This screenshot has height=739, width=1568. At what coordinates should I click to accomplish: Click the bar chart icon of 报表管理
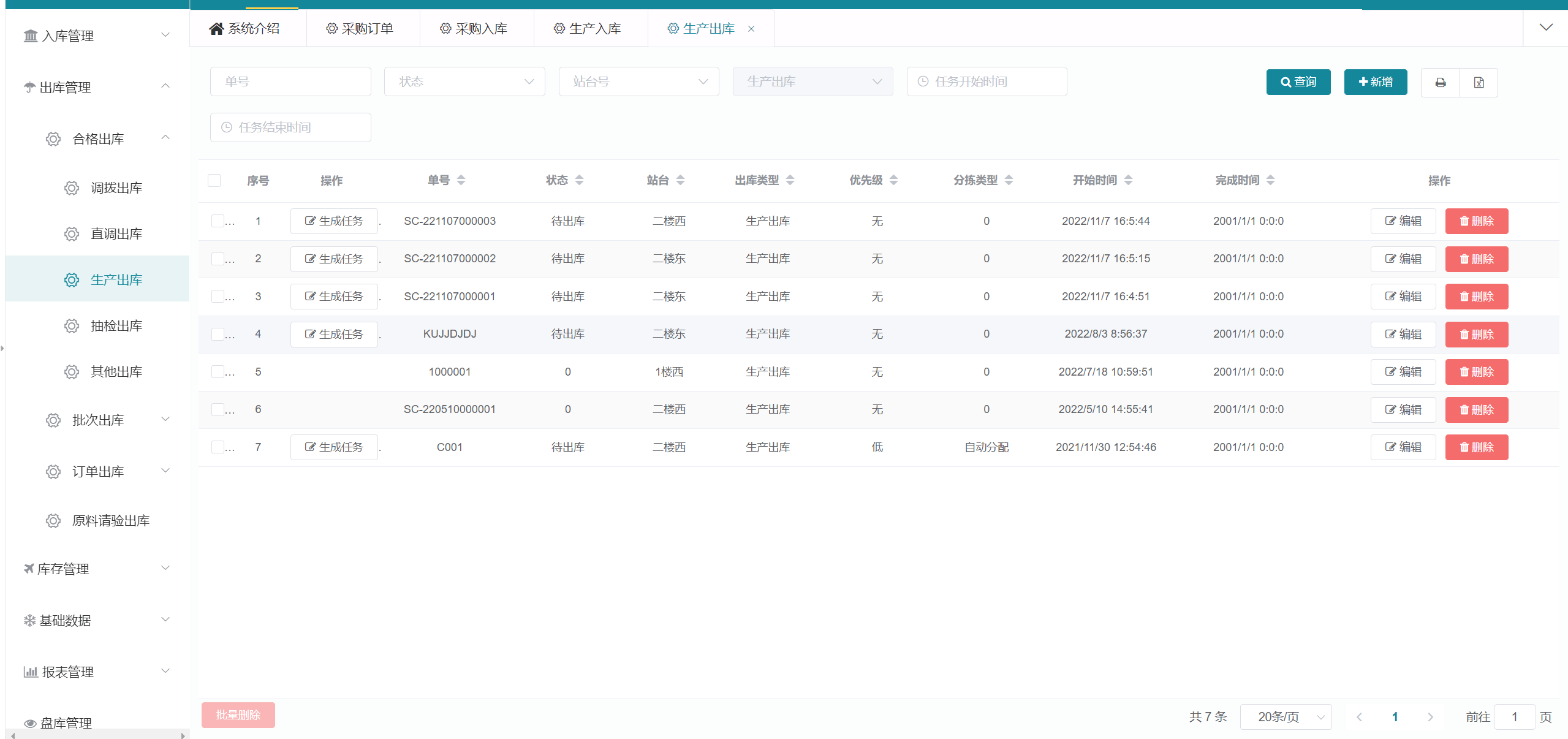coord(31,672)
